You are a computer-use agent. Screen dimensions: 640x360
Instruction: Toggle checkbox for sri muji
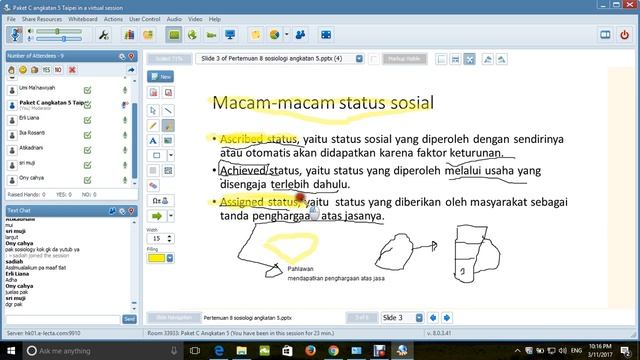(87, 165)
